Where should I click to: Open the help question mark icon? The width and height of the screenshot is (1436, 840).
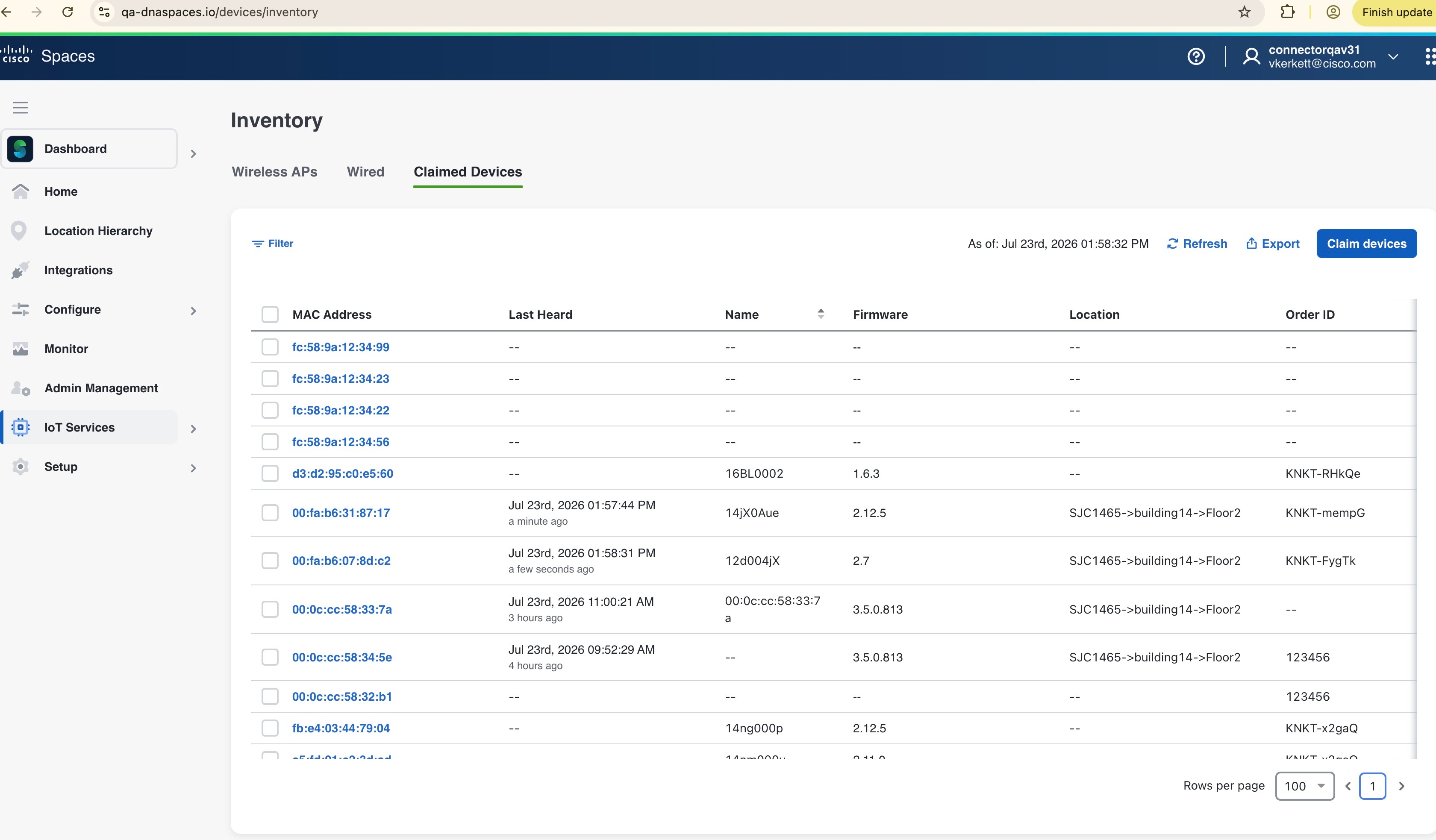click(1195, 56)
